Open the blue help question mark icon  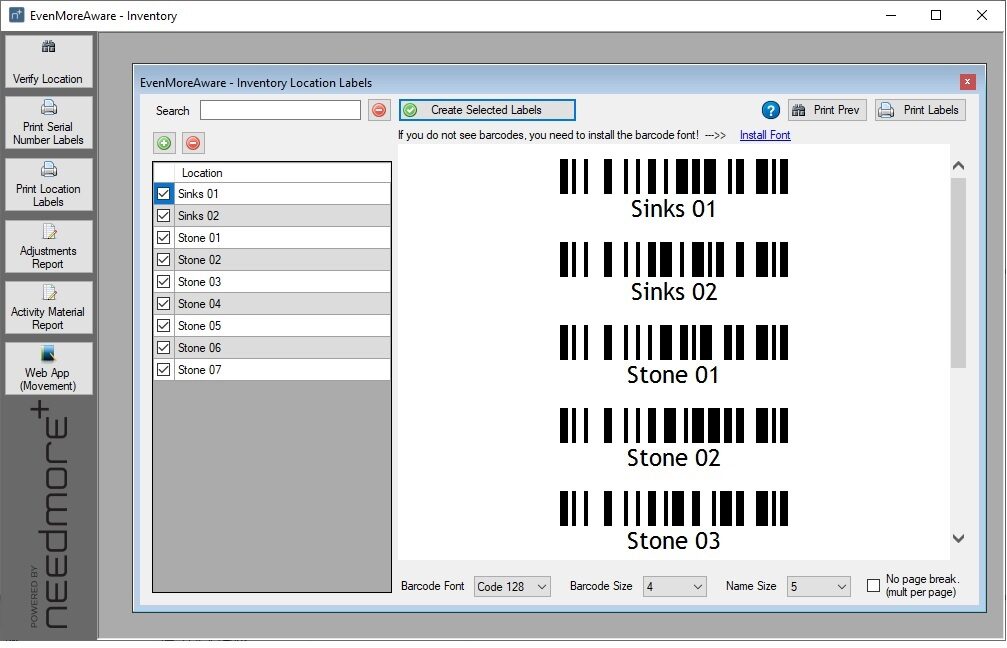[771, 110]
